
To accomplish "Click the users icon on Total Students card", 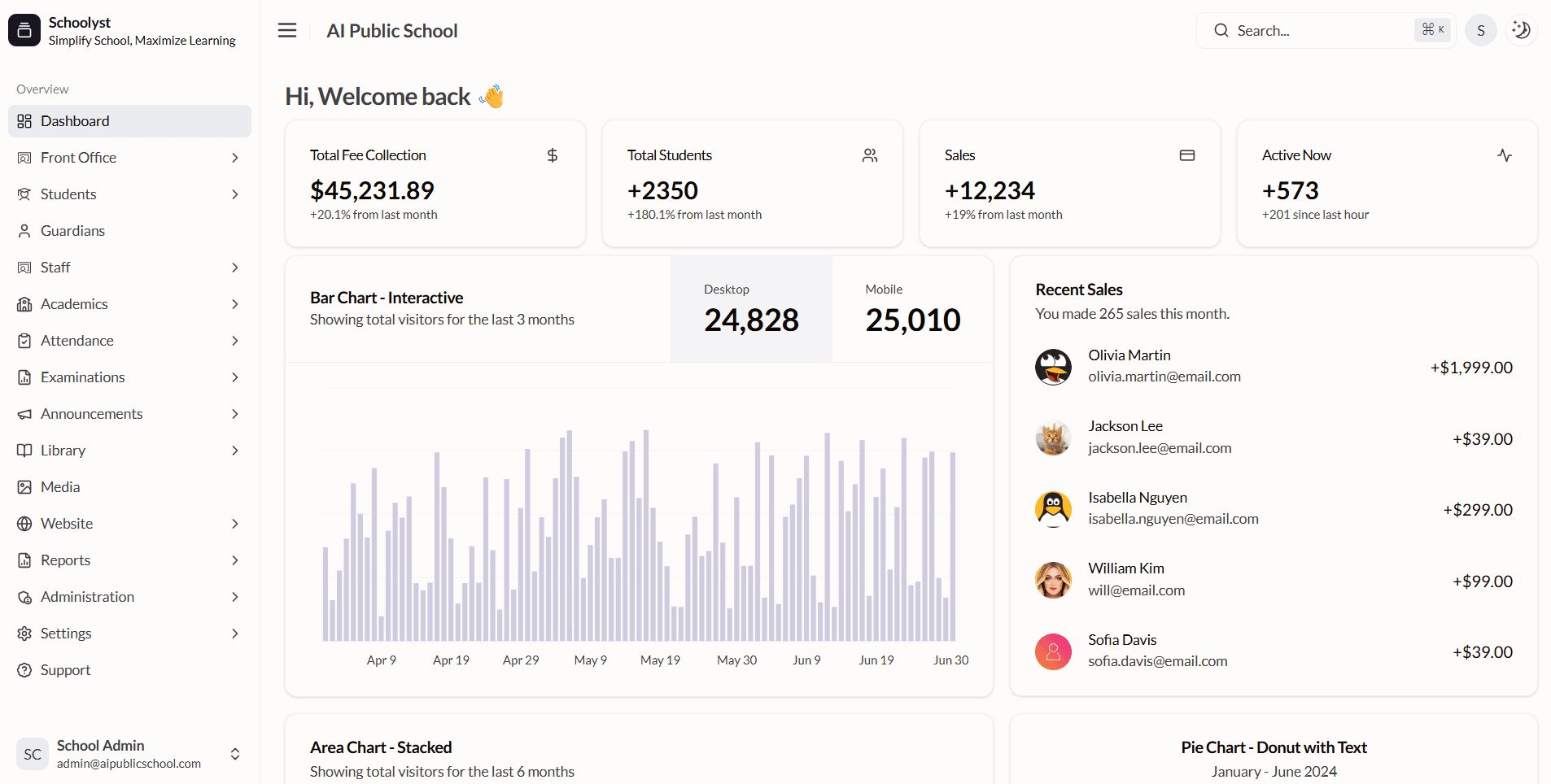I will click(x=869, y=155).
